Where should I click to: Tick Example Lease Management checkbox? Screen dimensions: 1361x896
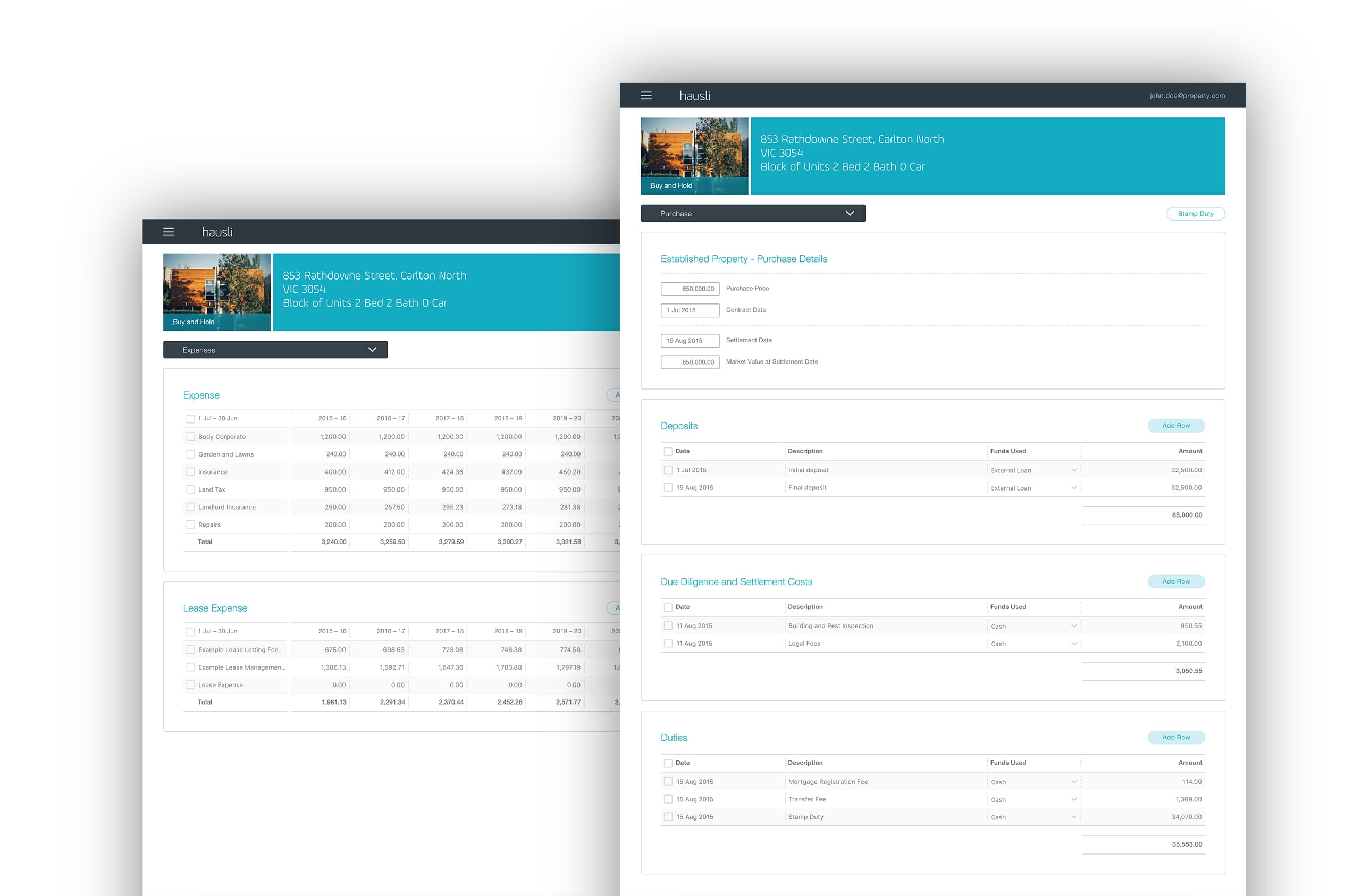[x=190, y=667]
